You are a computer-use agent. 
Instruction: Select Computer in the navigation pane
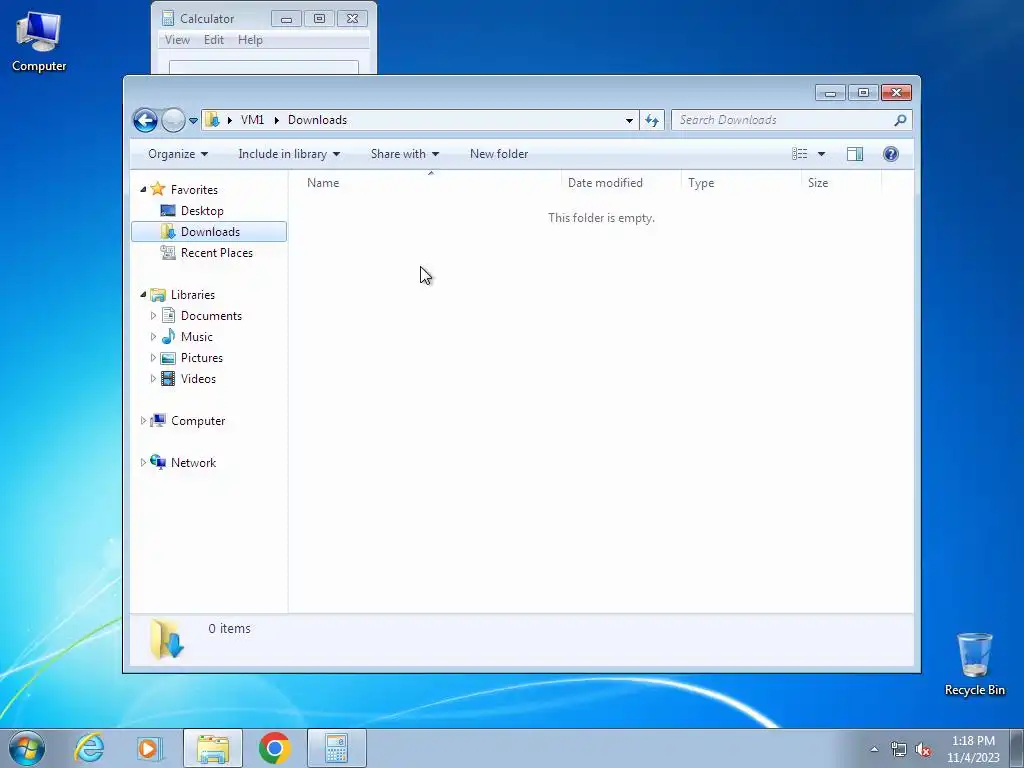coord(198,421)
